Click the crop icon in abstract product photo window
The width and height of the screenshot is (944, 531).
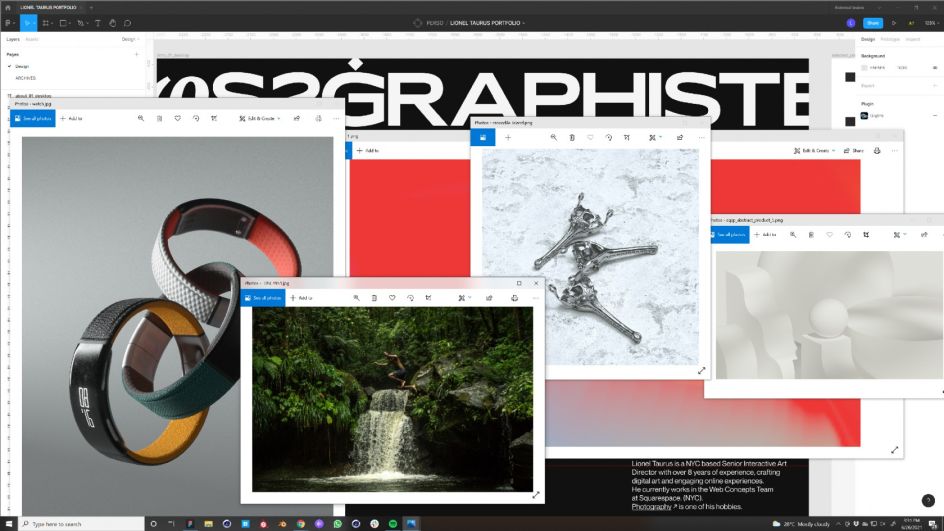[x=867, y=235]
